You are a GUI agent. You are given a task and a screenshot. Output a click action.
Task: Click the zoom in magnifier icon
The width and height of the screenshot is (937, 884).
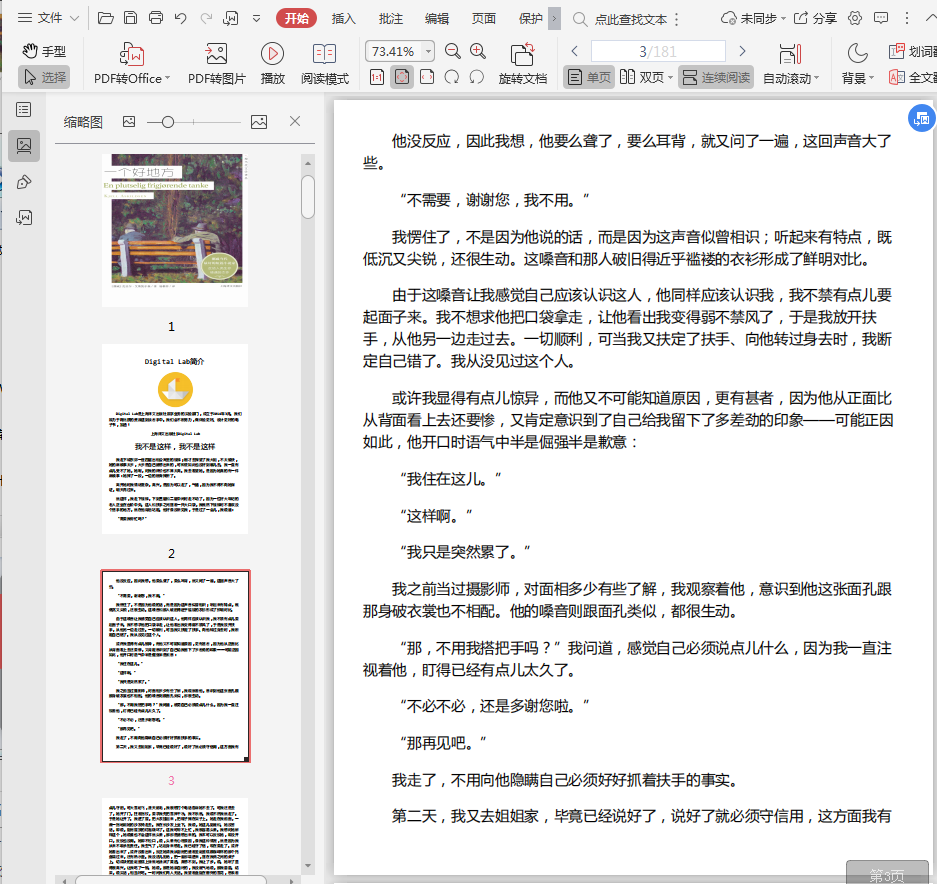(x=478, y=52)
